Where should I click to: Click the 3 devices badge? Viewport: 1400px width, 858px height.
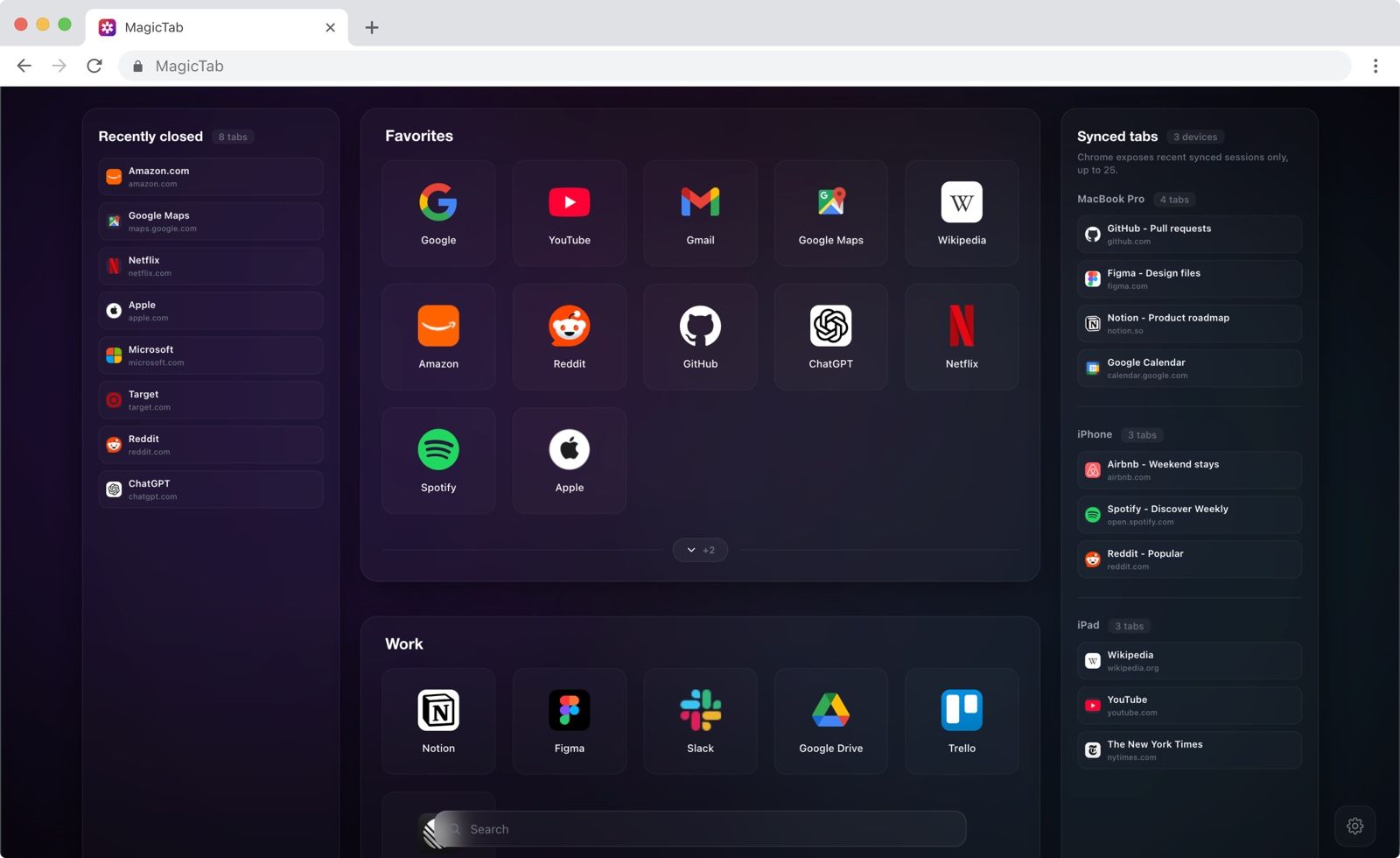1195,137
